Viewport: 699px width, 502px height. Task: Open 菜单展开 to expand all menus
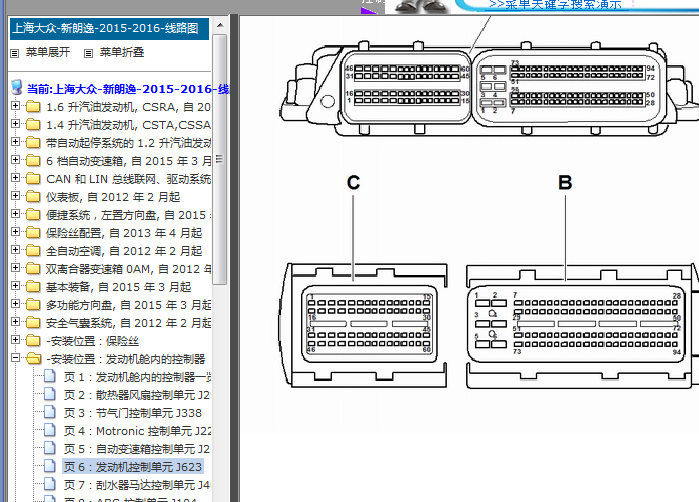[48, 52]
